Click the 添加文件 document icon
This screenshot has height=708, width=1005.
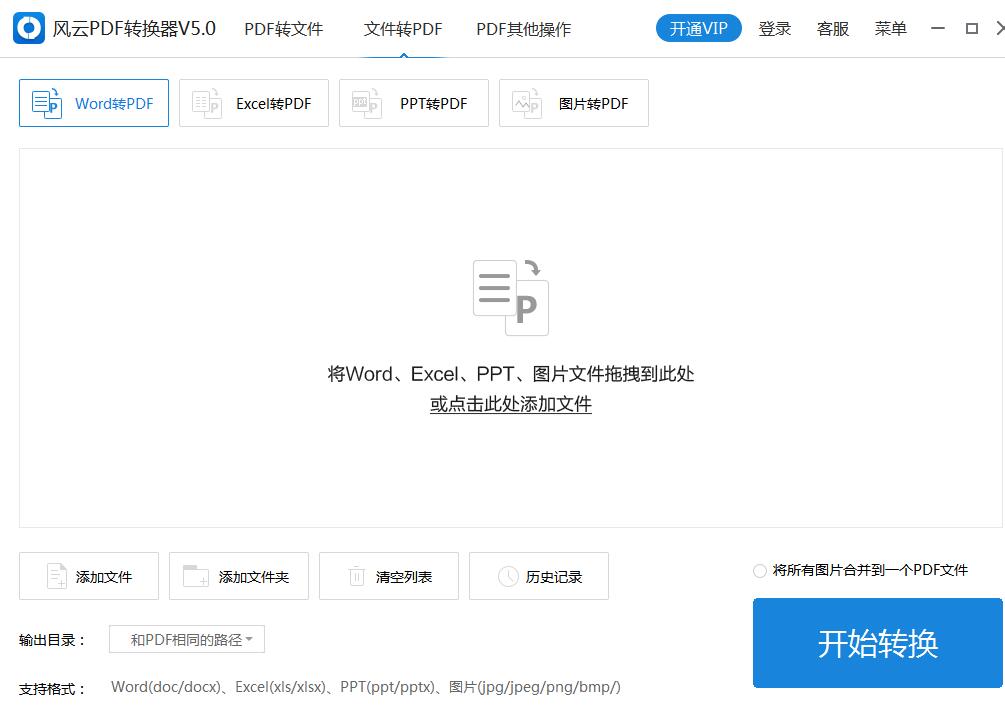57,575
